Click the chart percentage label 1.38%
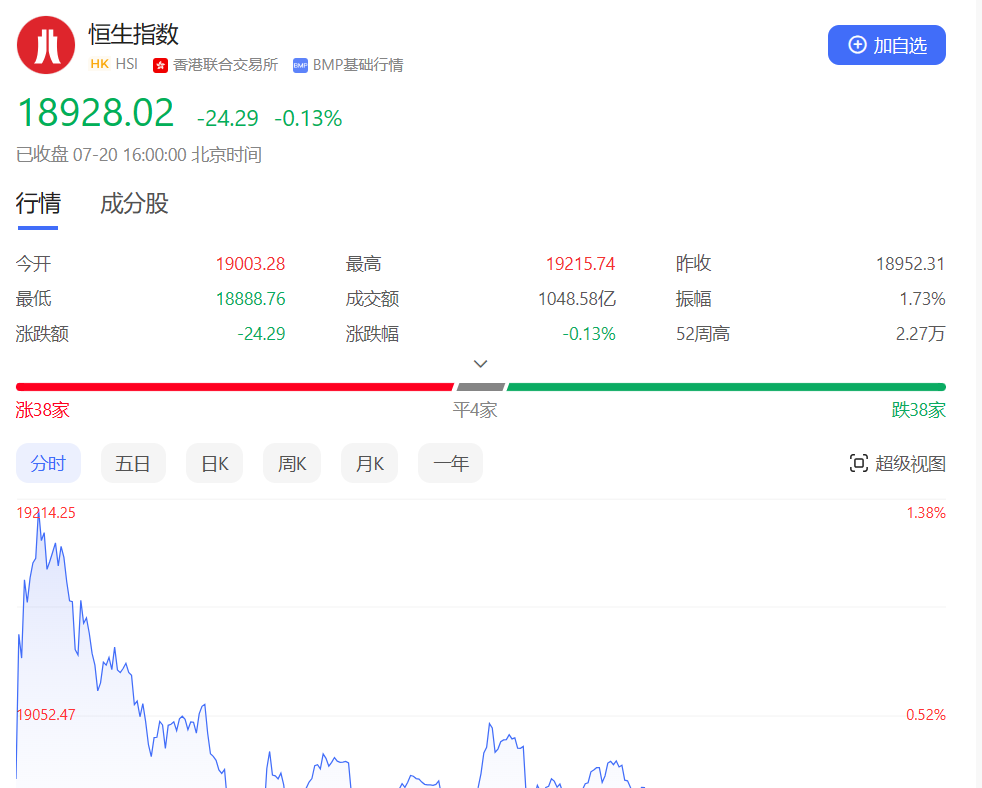 (926, 513)
